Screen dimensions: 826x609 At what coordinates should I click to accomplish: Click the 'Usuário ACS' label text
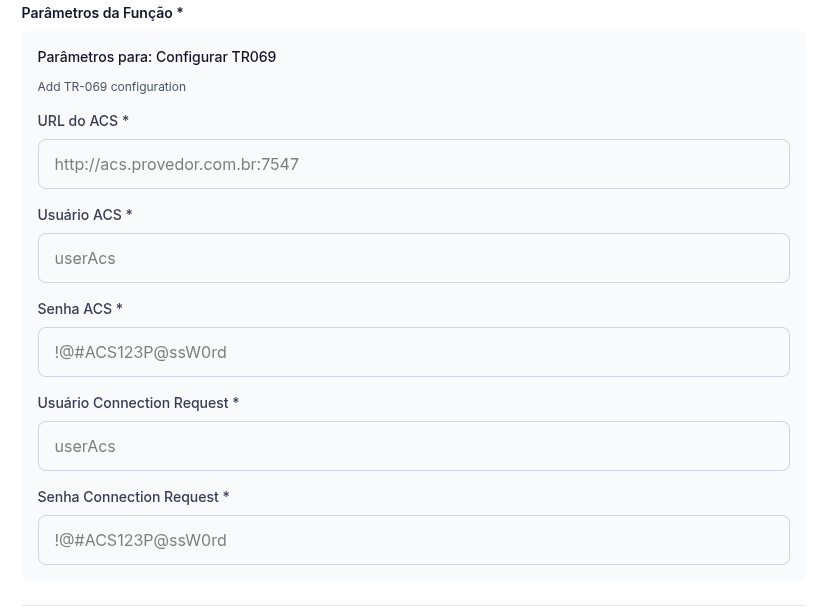[80, 214]
